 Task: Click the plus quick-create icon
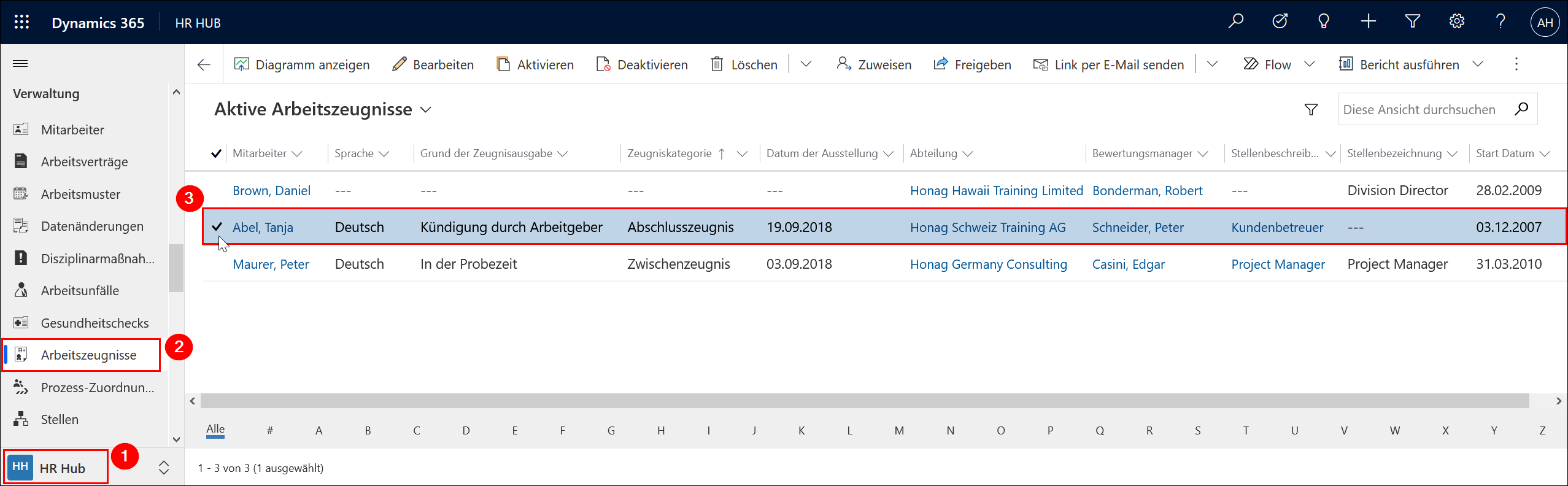(1368, 22)
